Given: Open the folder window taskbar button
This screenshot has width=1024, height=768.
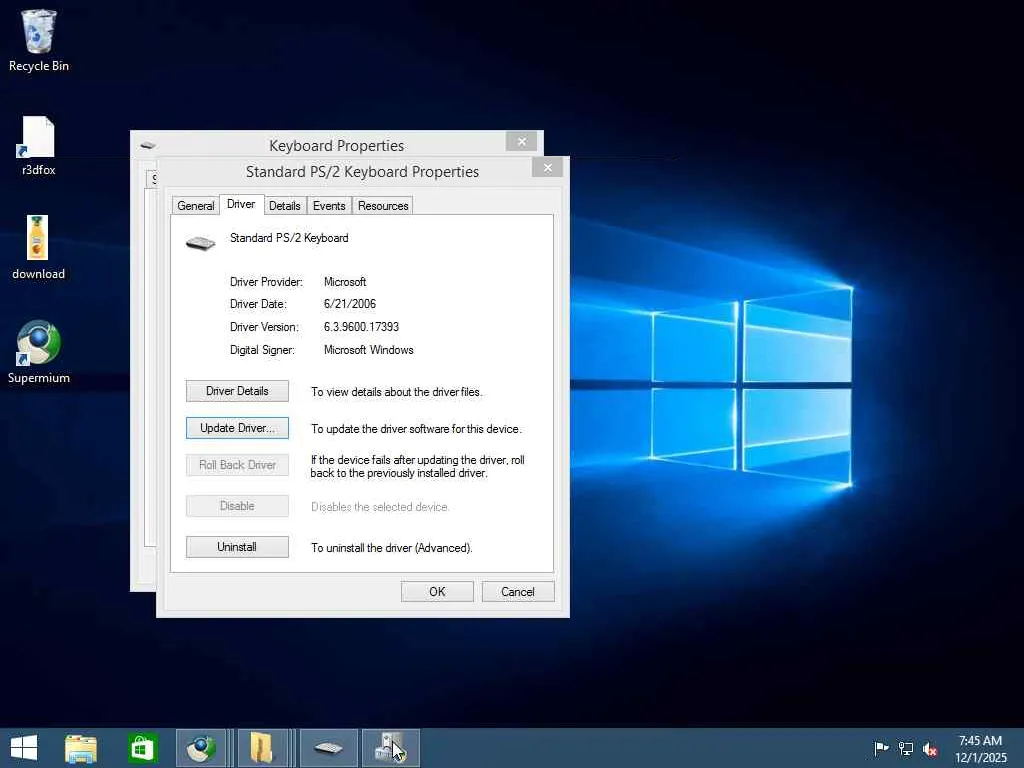Looking at the screenshot, I should [261, 748].
